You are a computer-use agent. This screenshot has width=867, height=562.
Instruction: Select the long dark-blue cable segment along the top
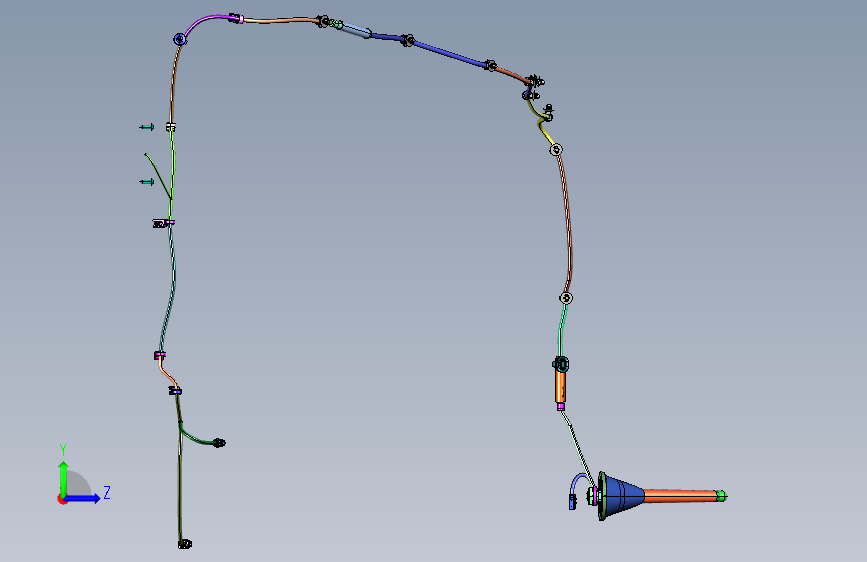point(450,54)
